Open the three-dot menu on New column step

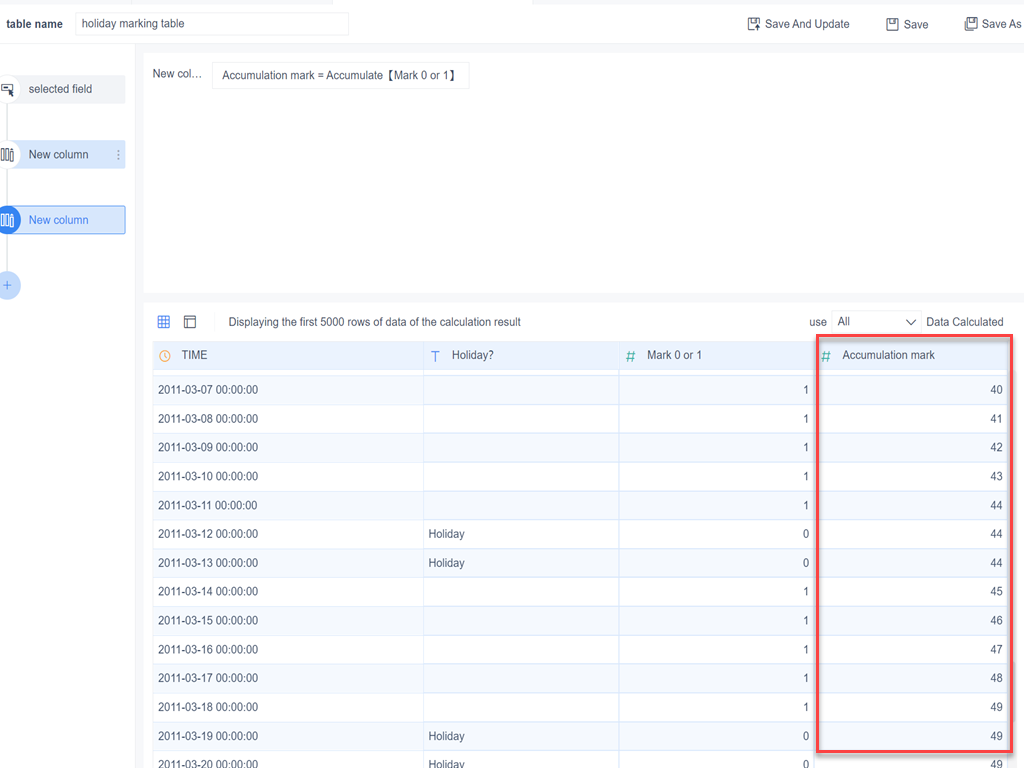[x=118, y=155]
